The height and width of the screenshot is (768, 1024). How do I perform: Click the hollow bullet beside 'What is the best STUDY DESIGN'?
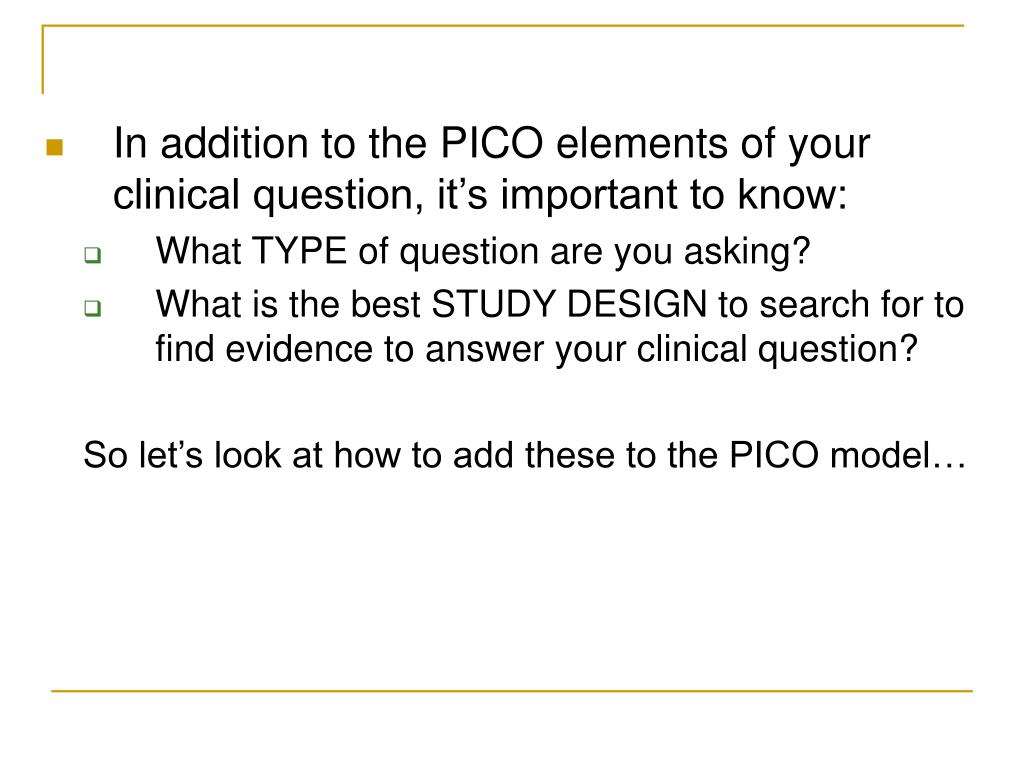pos(93,308)
